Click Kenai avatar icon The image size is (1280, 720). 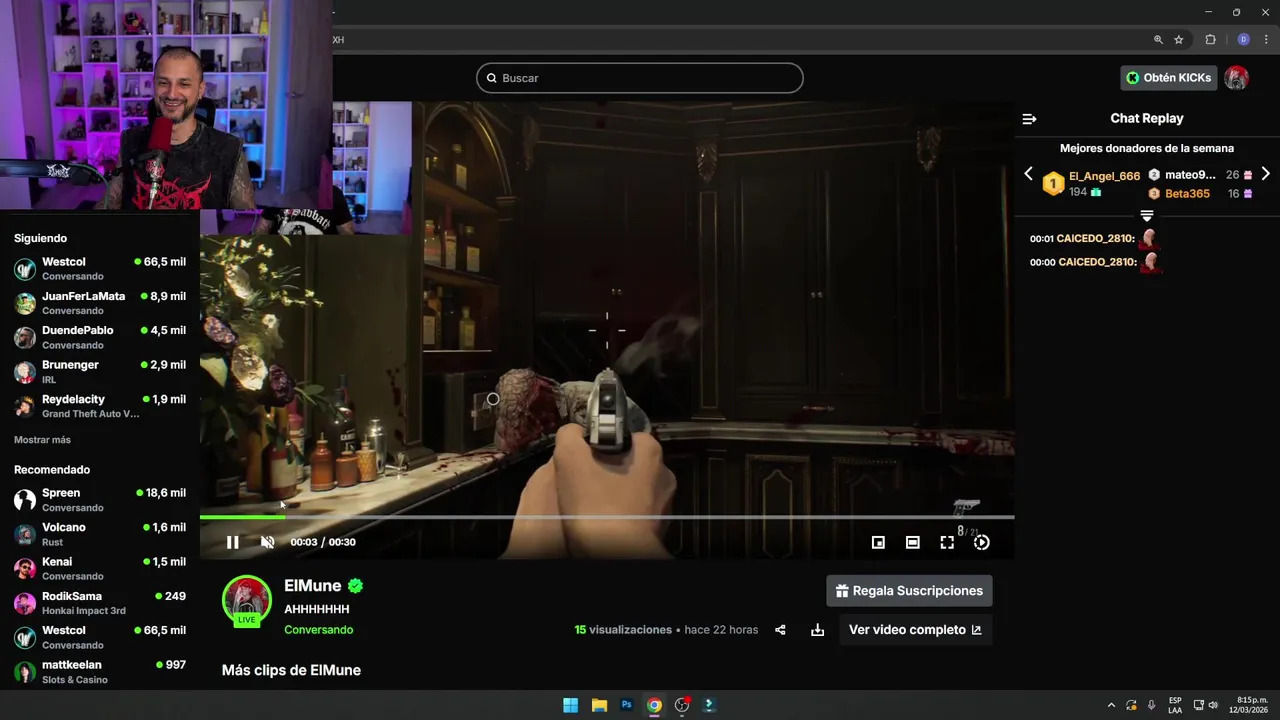coord(25,569)
